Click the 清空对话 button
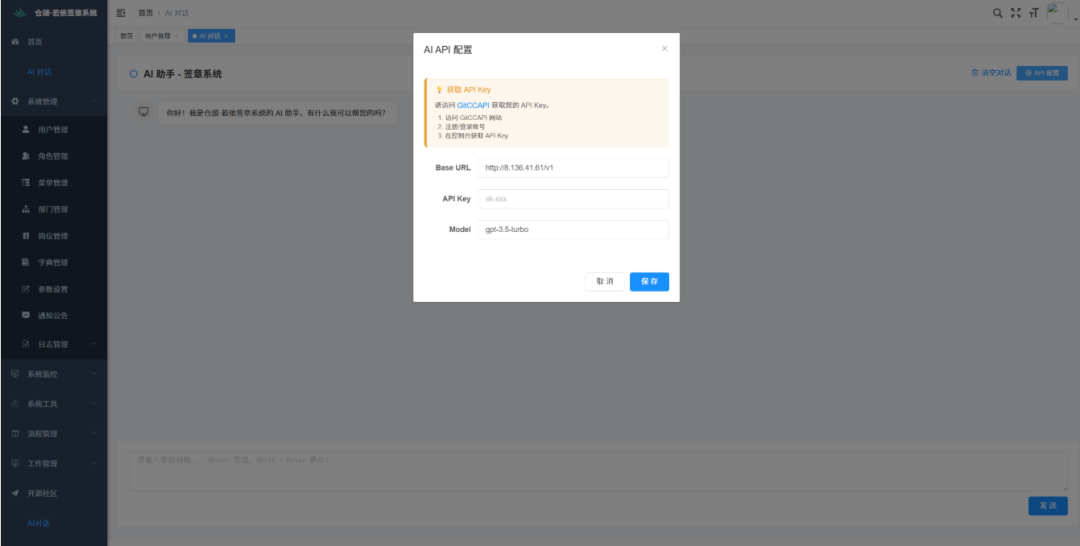This screenshot has height=546, width=1080. [x=991, y=73]
